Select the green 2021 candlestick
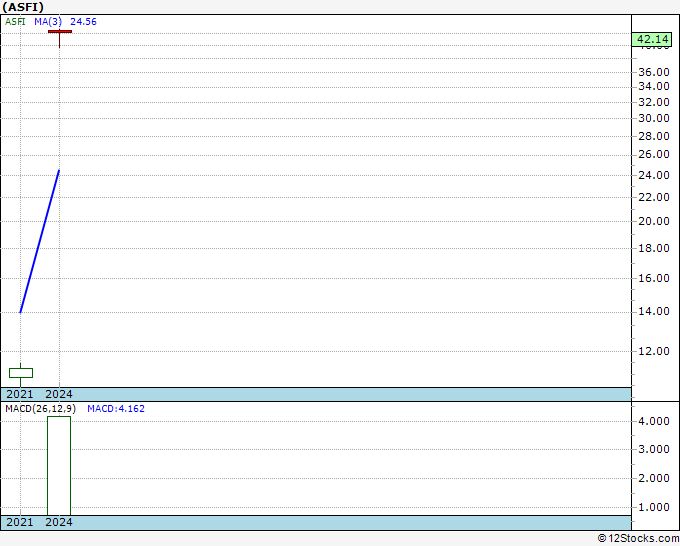The image size is (680, 546). pos(21,373)
